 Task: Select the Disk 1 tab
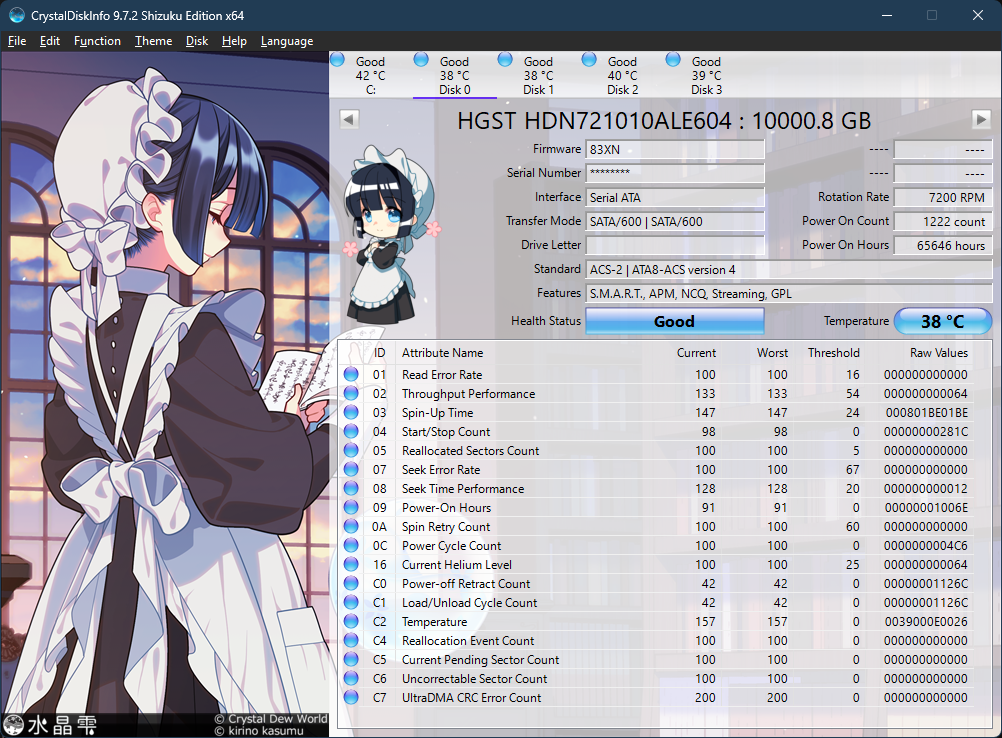[538, 75]
